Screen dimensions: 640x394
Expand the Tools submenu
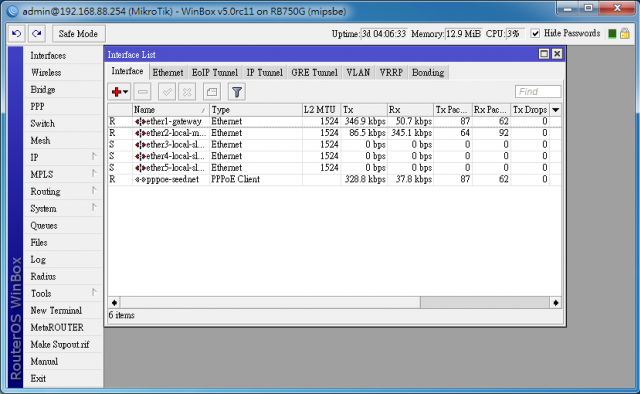pyautogui.click(x=63, y=294)
